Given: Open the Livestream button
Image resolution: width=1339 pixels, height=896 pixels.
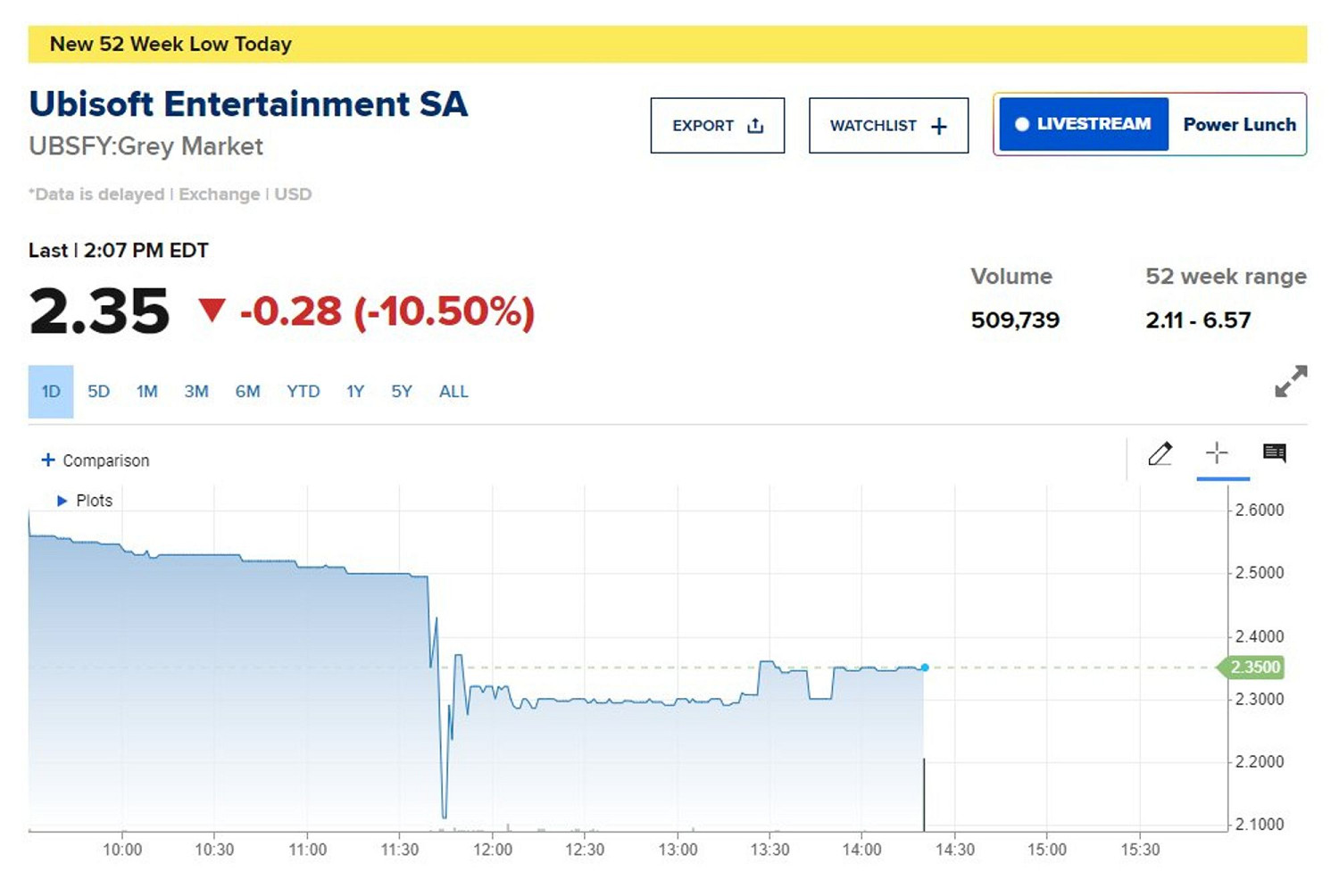Looking at the screenshot, I should click(1083, 124).
